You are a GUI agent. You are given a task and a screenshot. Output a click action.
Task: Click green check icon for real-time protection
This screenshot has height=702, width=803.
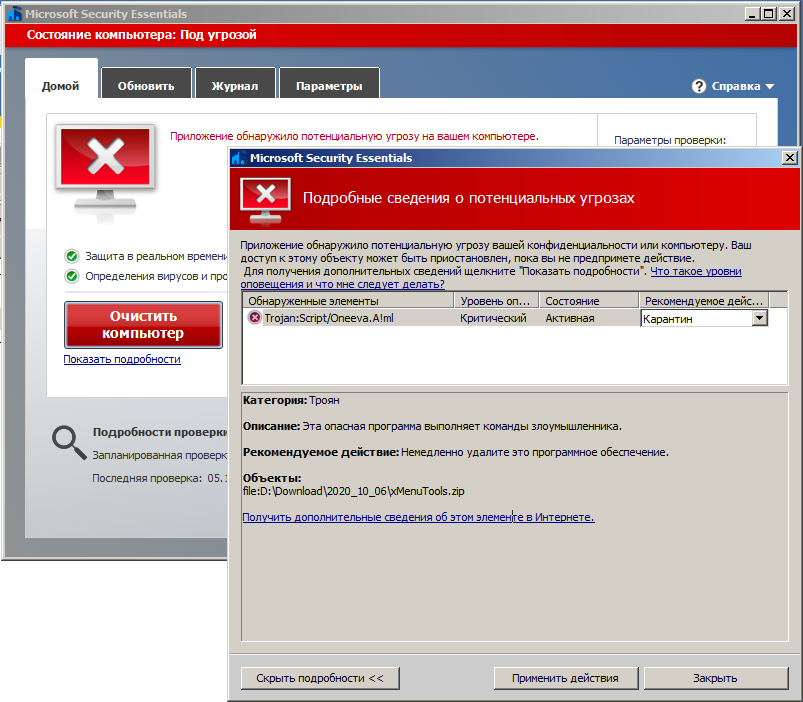[72, 256]
